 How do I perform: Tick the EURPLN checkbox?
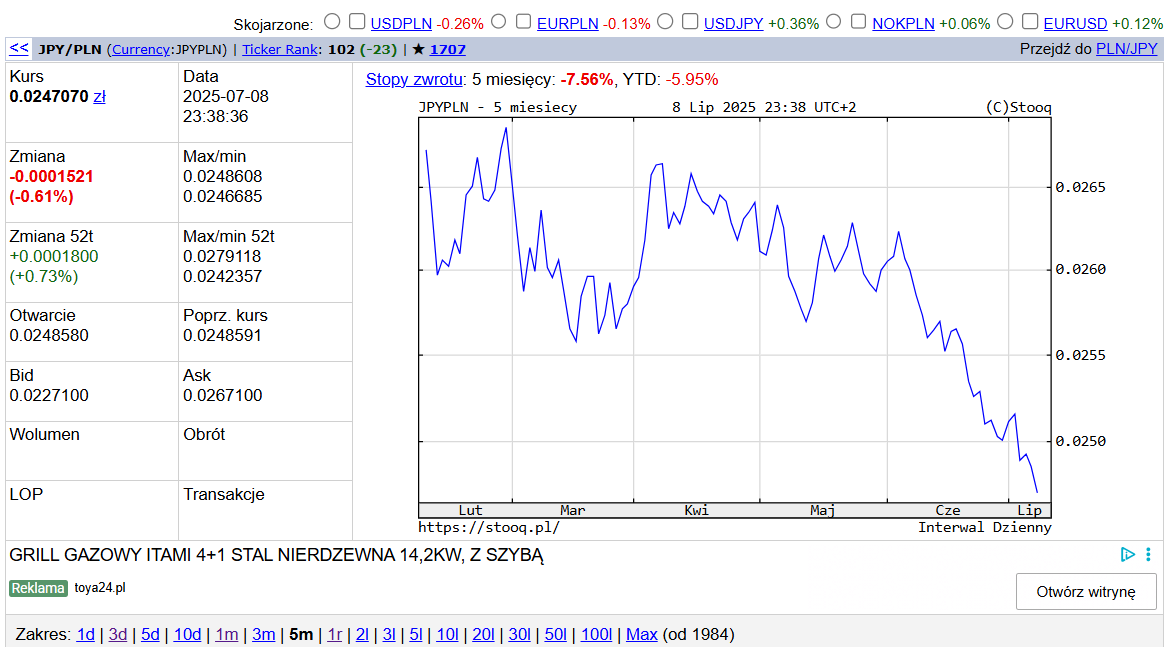pos(524,22)
